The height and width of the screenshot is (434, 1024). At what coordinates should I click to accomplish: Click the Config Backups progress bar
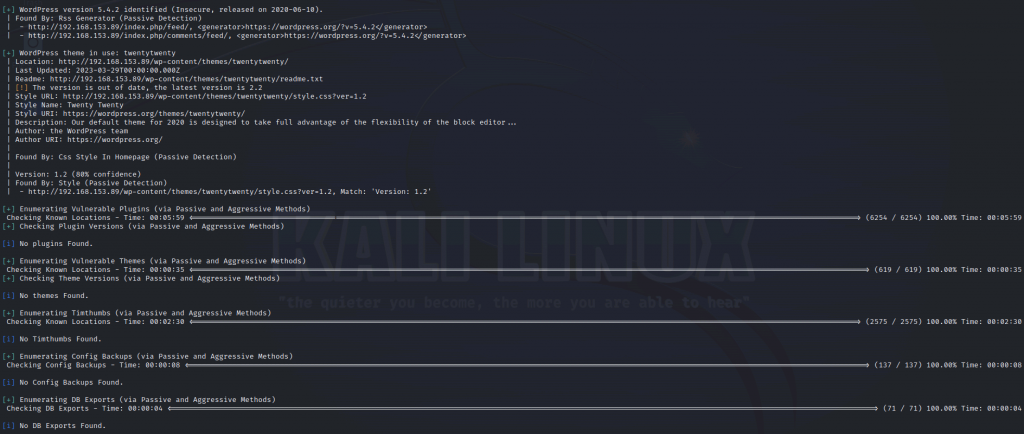[528, 365]
